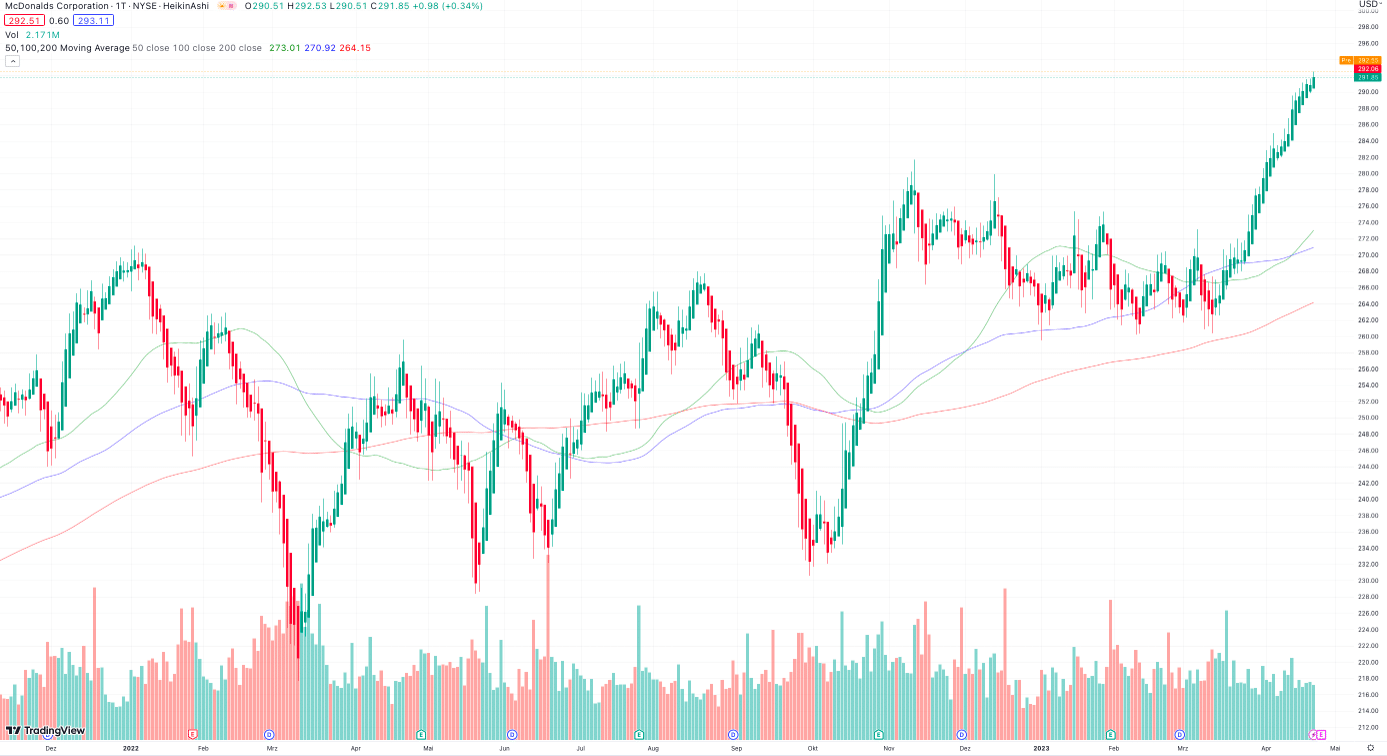Click the Vol value 2.171M

[x=42, y=34]
